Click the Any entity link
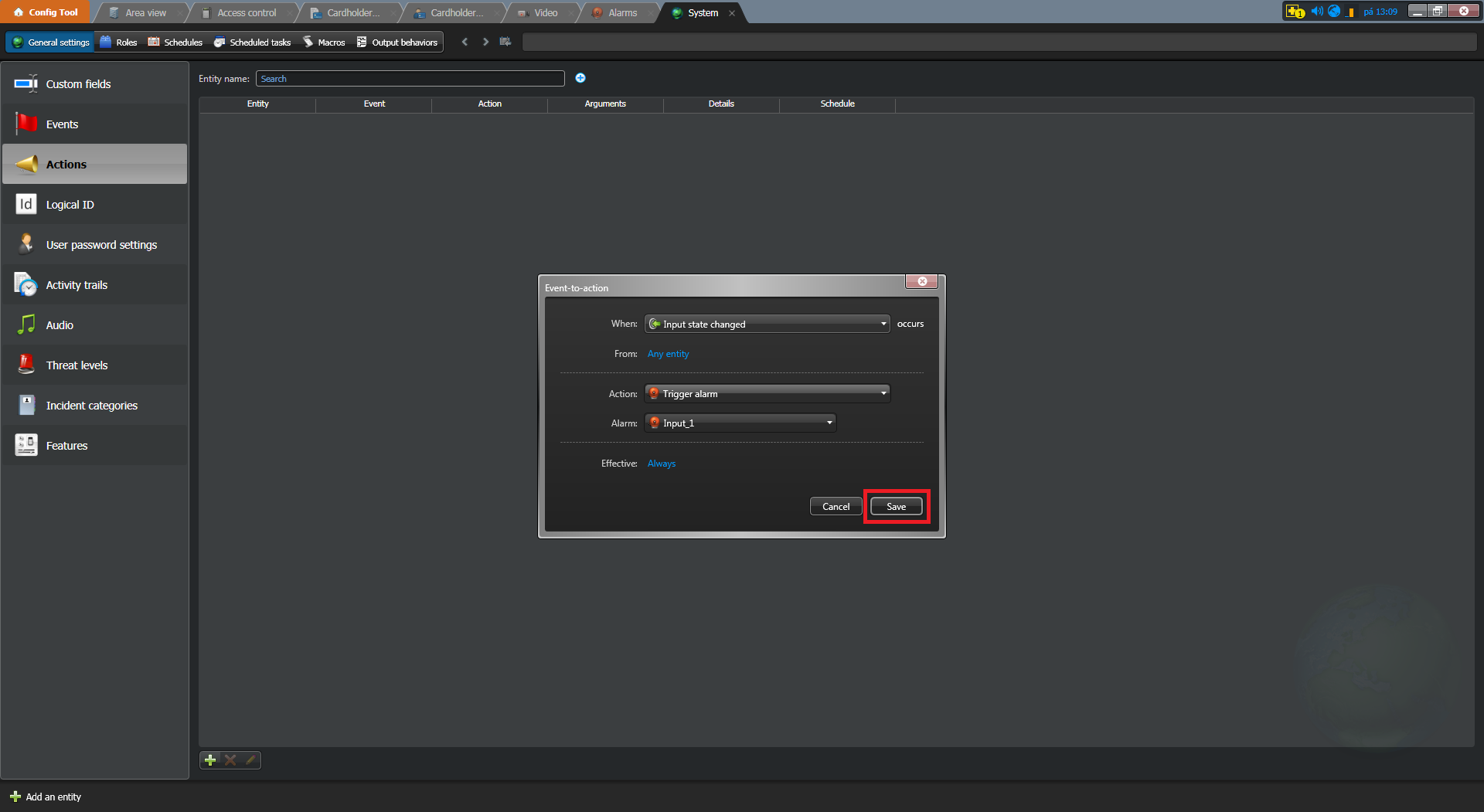 pyautogui.click(x=668, y=354)
